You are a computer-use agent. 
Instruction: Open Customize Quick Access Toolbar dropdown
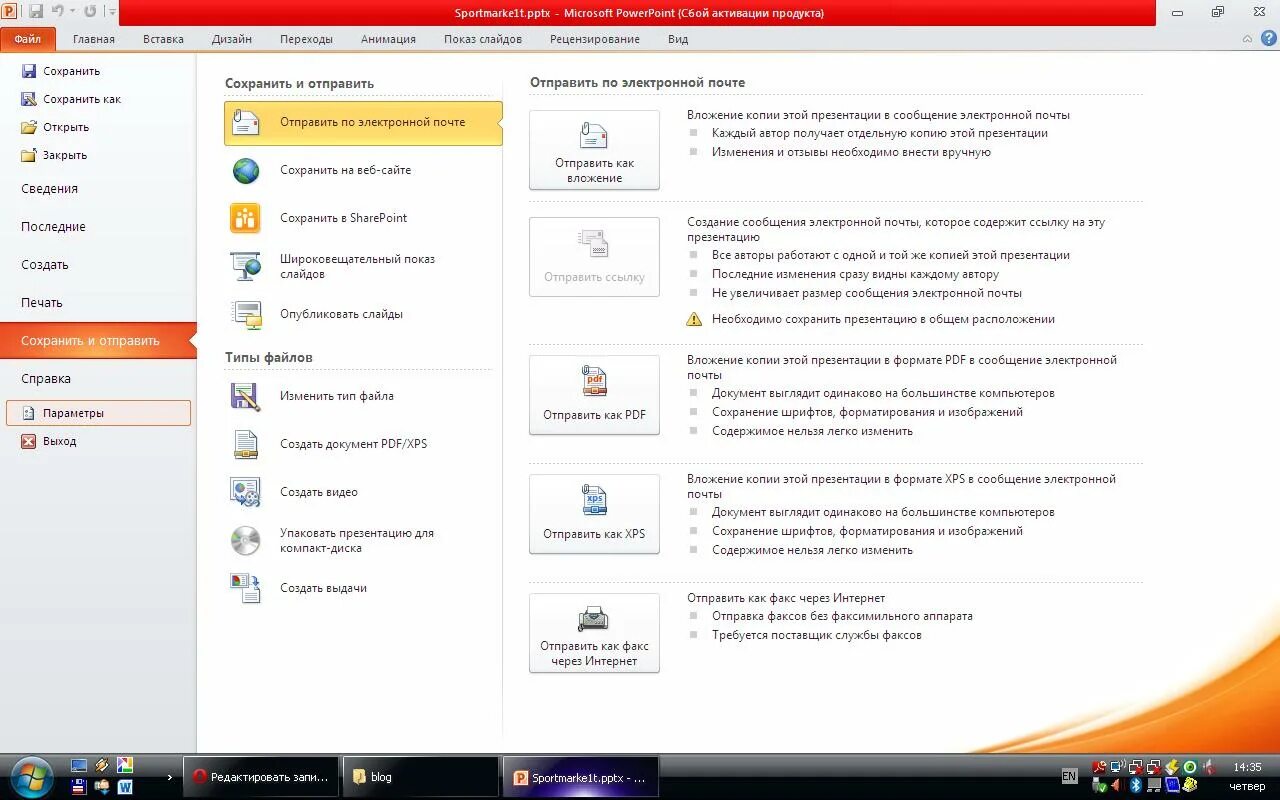coord(111,12)
